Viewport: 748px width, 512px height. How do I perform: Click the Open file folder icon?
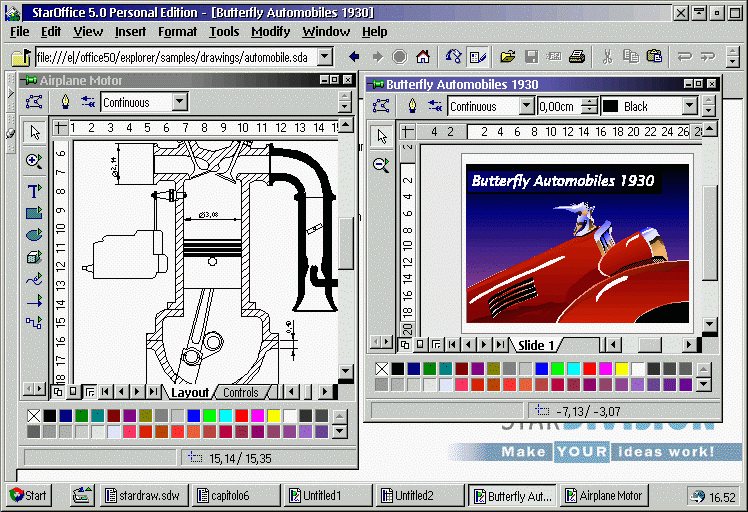coord(508,57)
